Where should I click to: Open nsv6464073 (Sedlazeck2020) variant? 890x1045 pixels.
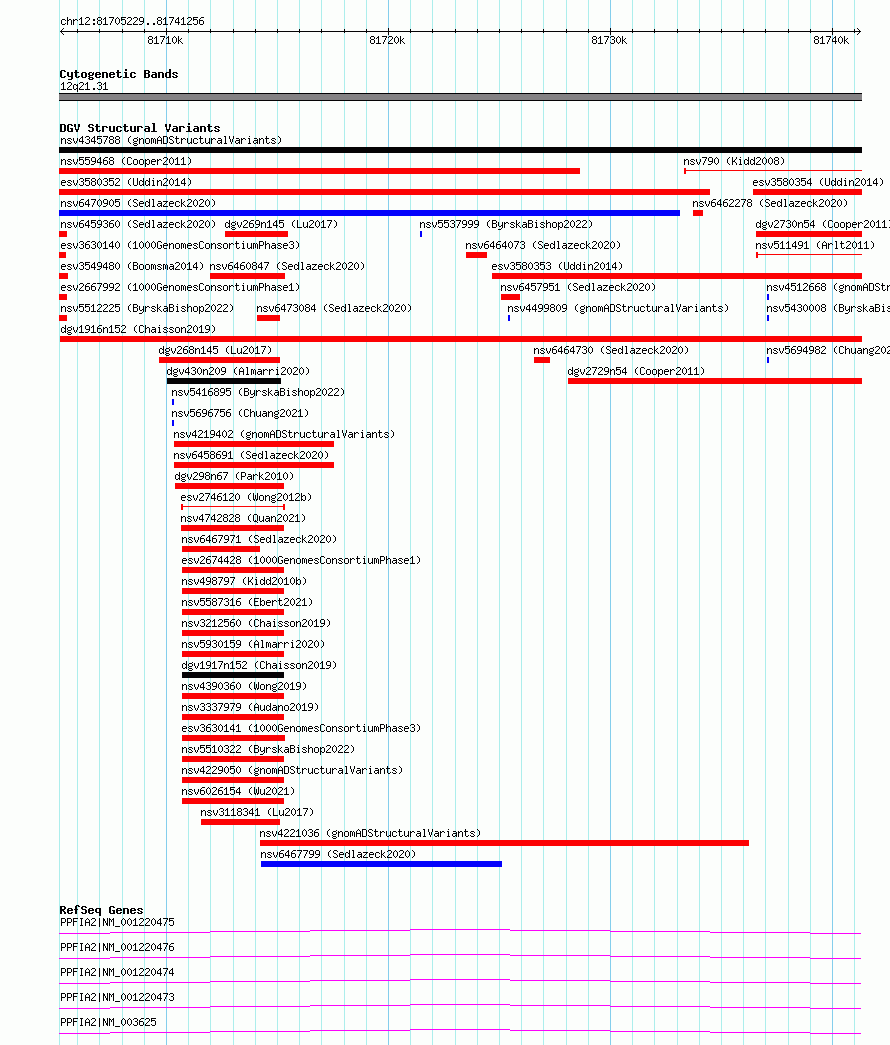point(476,255)
